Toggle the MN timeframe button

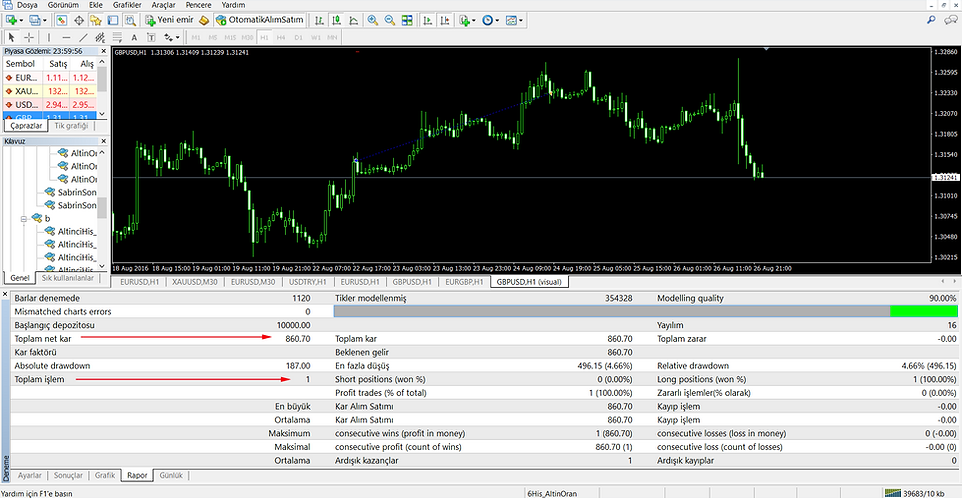[x=332, y=37]
